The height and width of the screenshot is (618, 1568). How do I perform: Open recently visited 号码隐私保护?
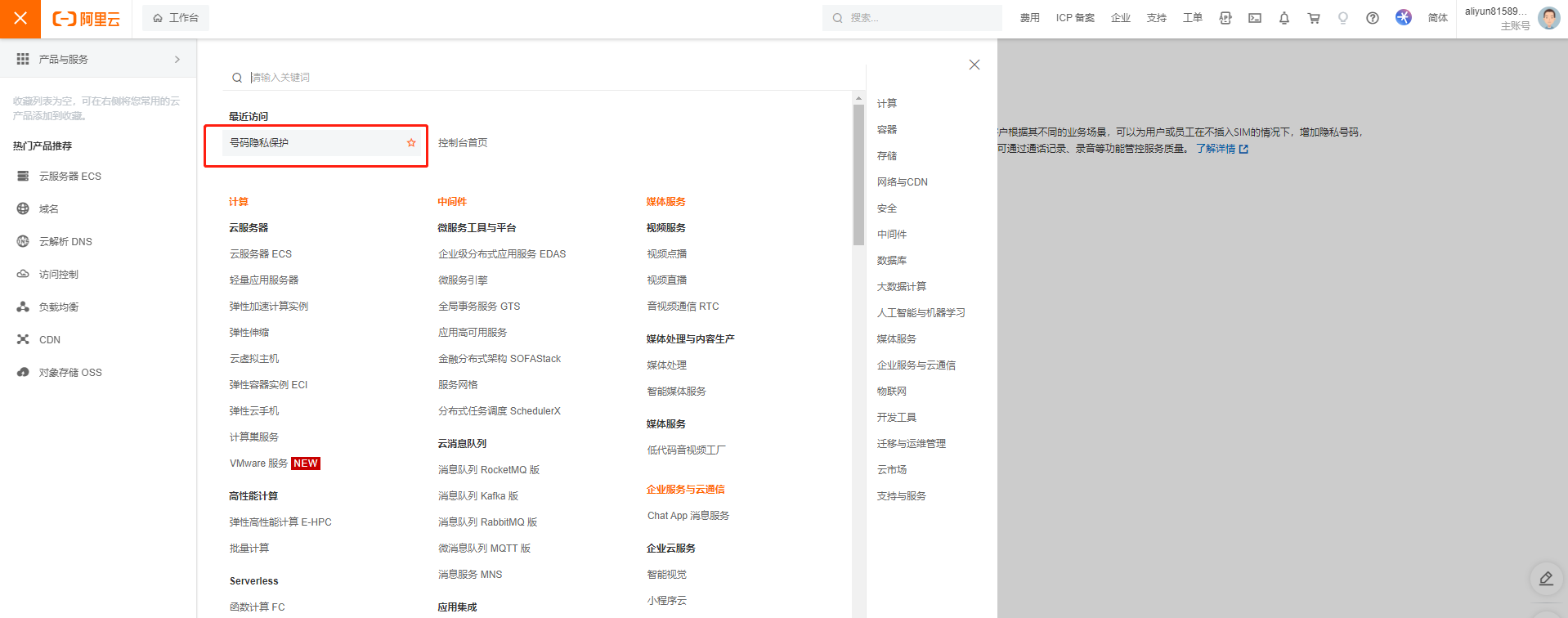pyautogui.click(x=259, y=143)
